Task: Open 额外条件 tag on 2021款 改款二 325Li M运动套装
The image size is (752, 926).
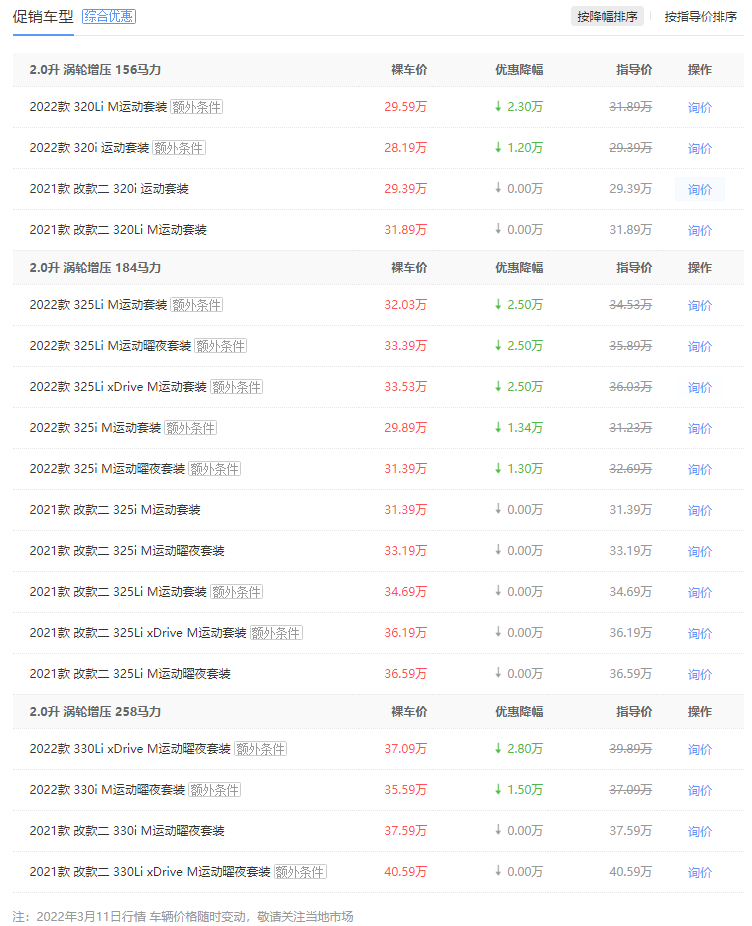Action: 237,592
